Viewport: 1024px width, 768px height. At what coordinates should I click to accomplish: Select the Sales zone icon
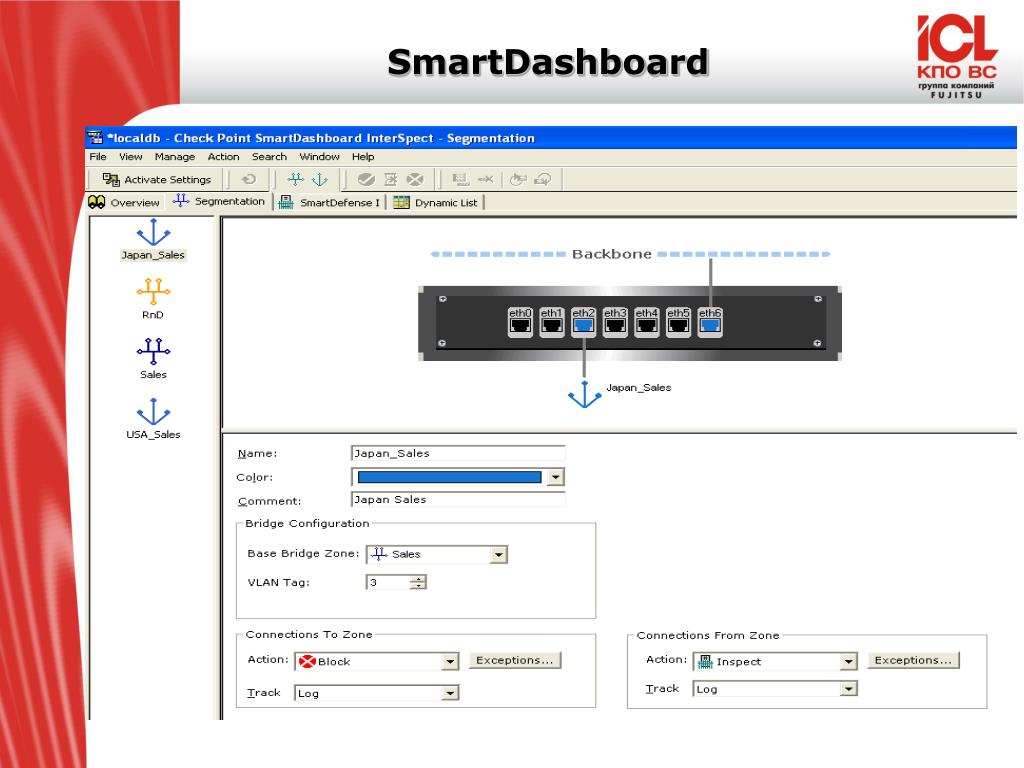point(153,351)
